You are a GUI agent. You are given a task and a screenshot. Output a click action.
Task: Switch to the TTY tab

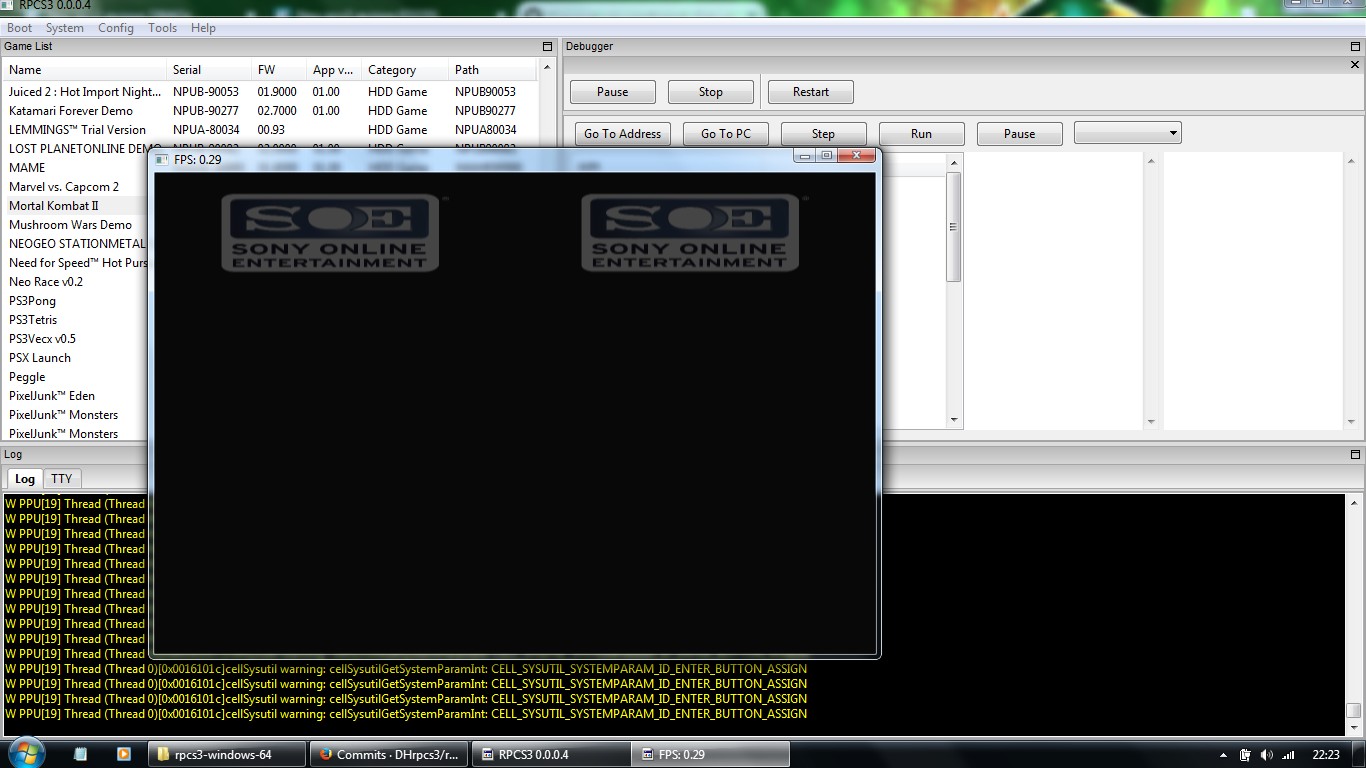[62, 479]
